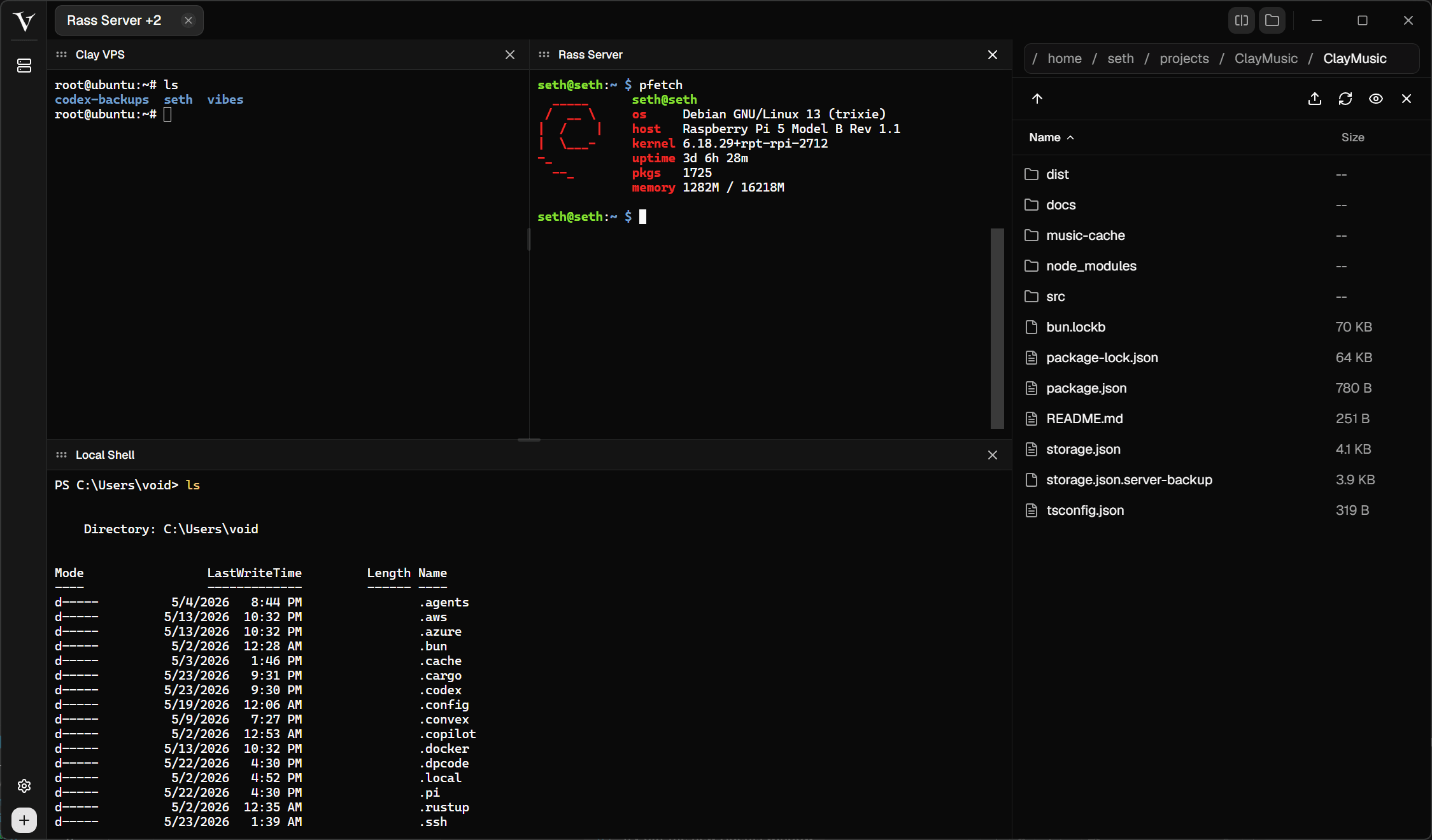Viewport: 1432px width, 840px height.
Task: Open settings gear in the sidebar
Action: (24, 786)
